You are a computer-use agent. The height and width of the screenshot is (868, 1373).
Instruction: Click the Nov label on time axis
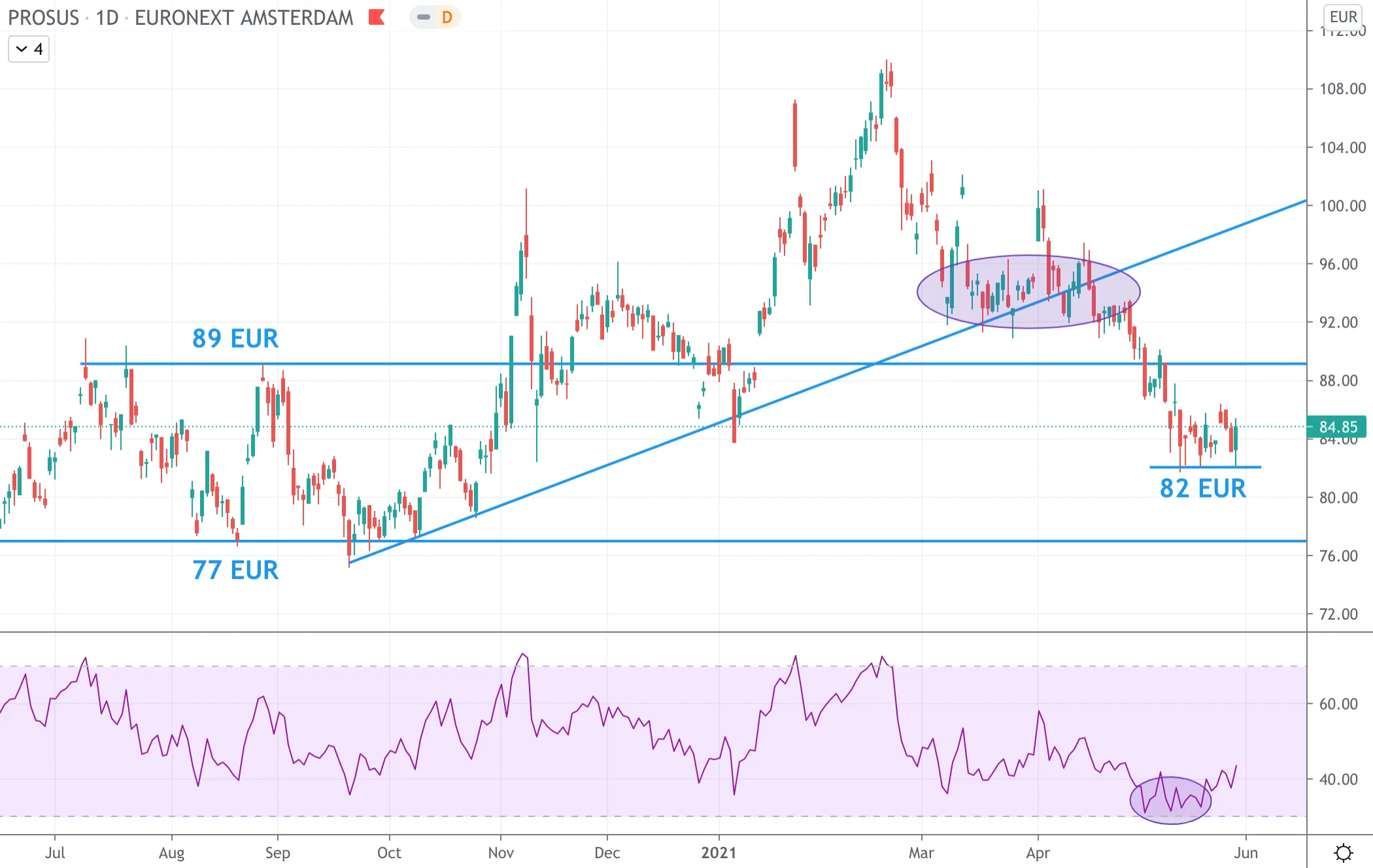[x=501, y=852]
